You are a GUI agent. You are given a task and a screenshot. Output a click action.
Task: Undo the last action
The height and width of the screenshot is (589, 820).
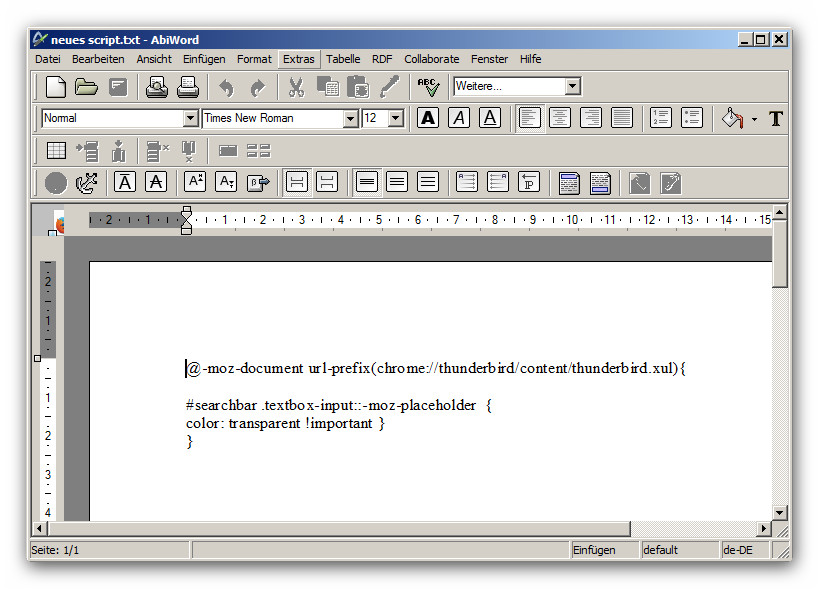[x=226, y=87]
